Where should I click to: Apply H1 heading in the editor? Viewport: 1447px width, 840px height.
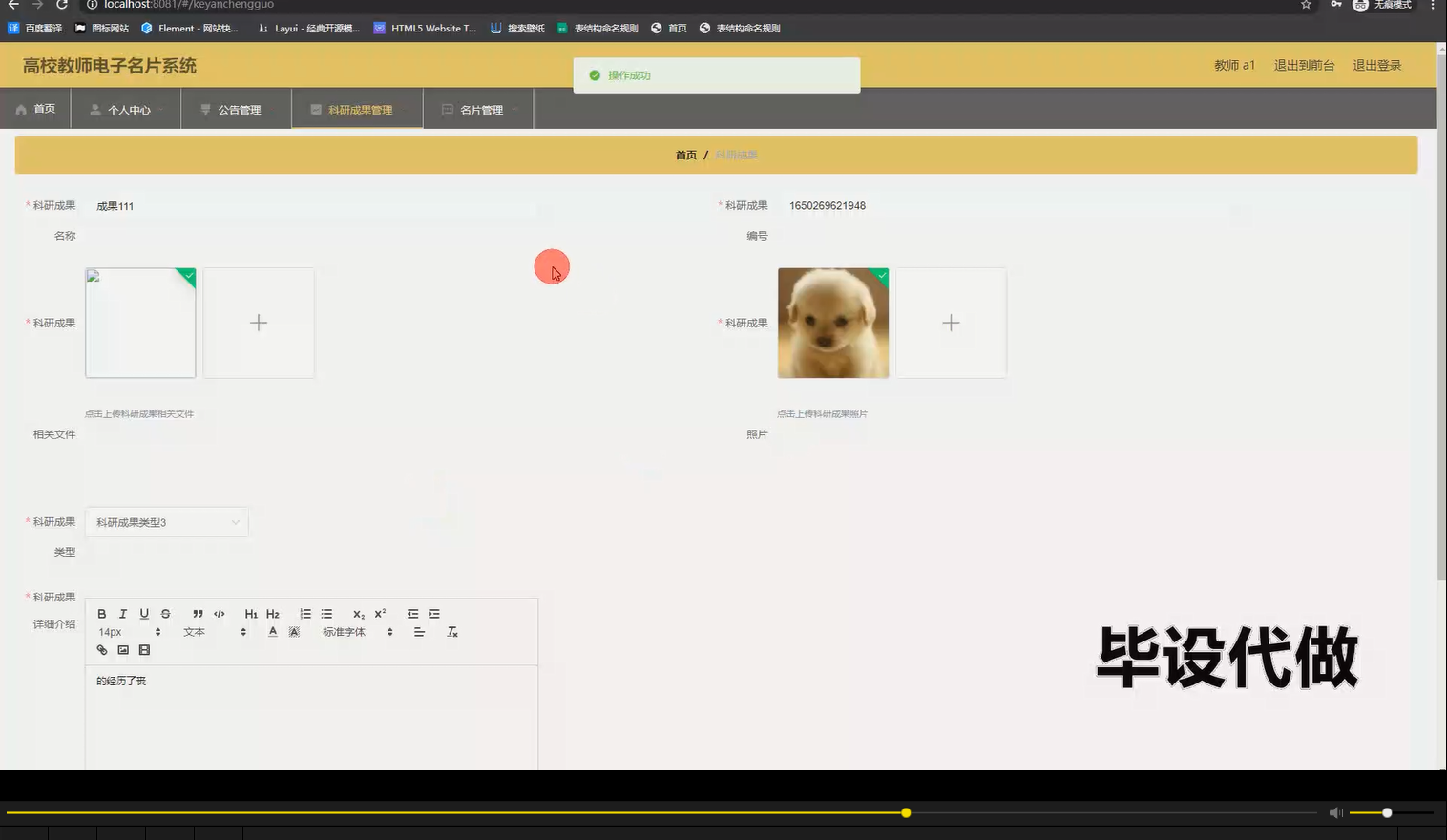[251, 613]
